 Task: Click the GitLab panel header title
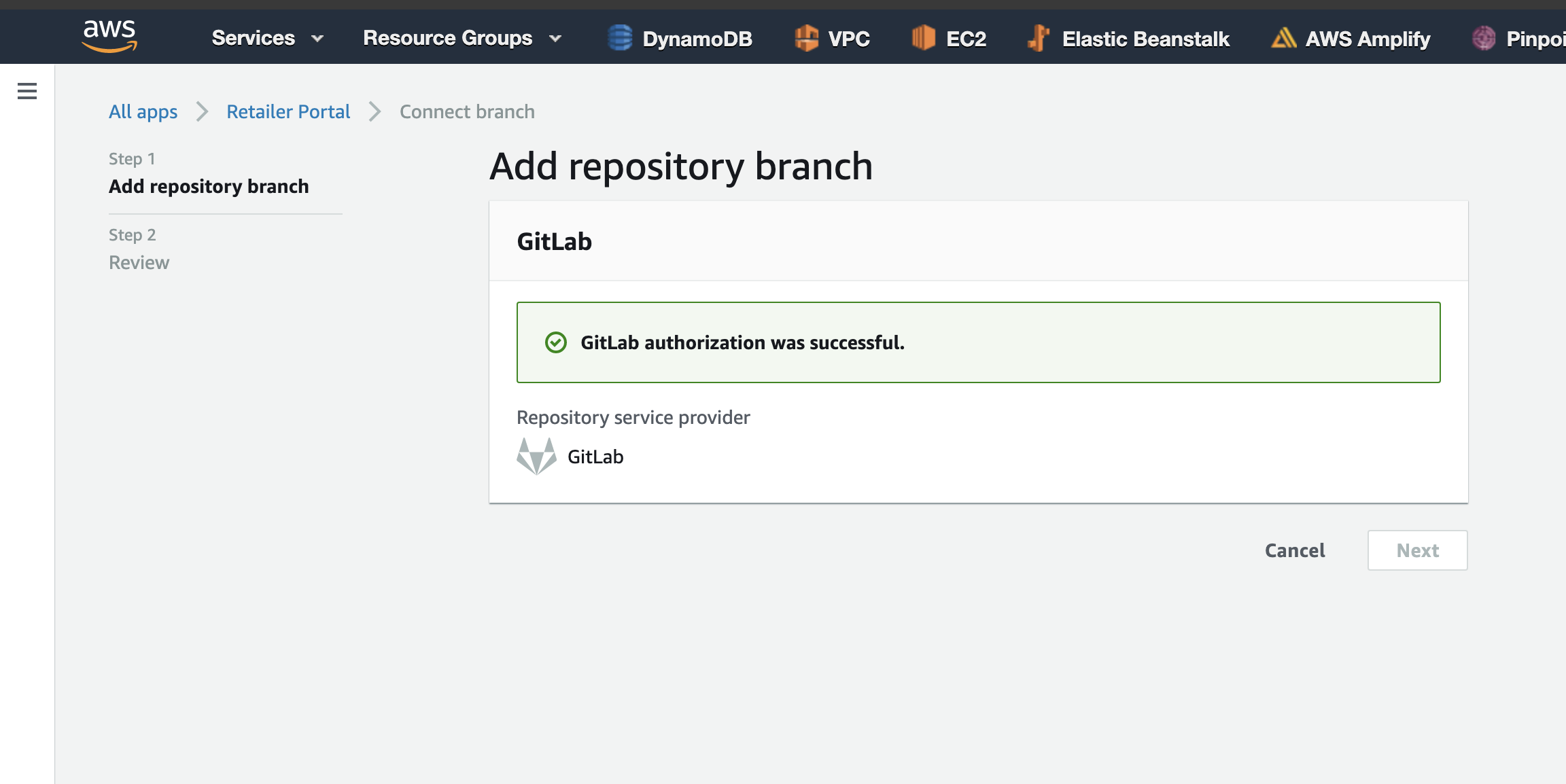555,242
